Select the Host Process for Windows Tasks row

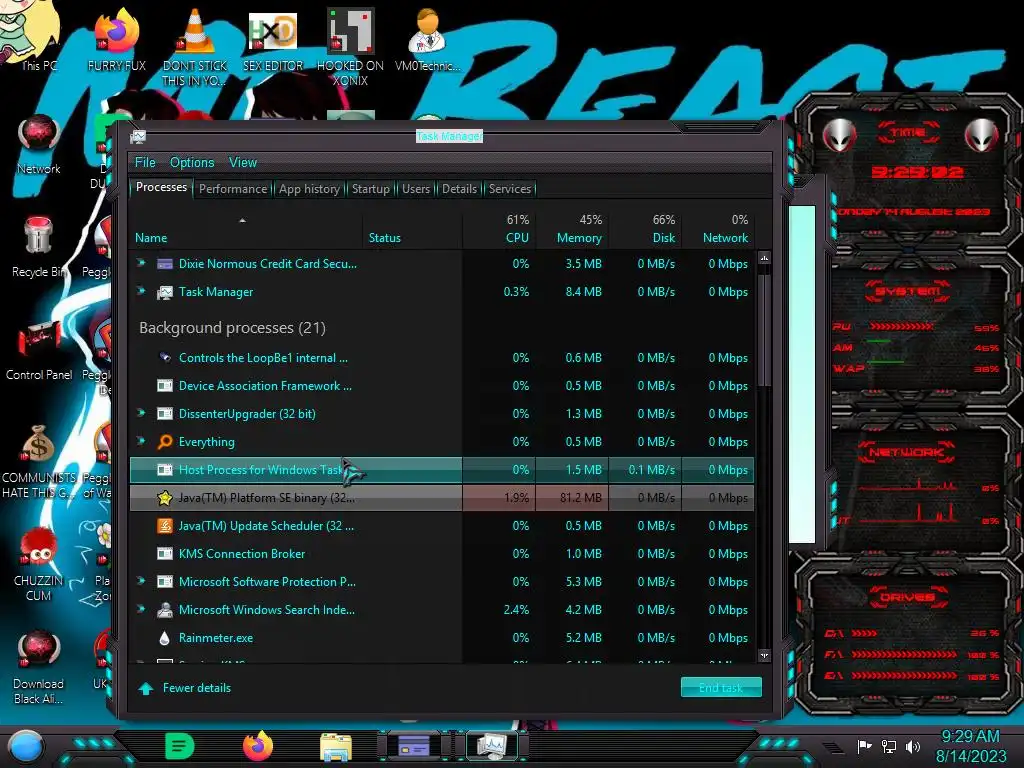(x=442, y=470)
